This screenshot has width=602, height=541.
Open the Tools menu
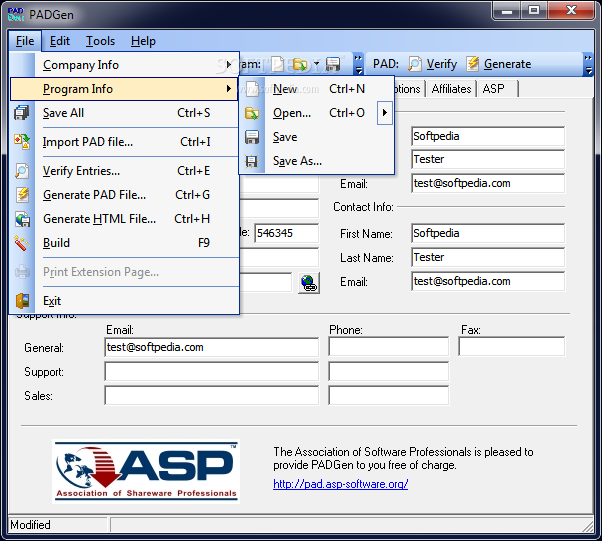pyautogui.click(x=100, y=41)
